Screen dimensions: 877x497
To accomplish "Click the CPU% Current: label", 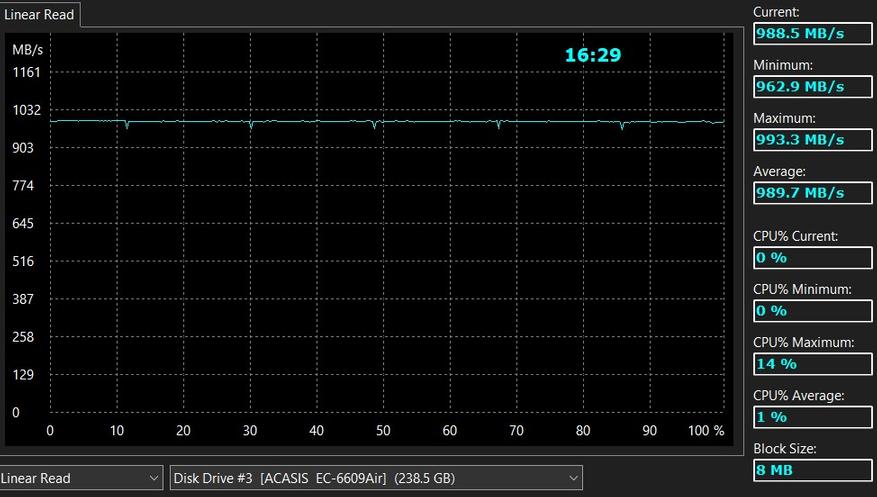I will tap(795, 236).
